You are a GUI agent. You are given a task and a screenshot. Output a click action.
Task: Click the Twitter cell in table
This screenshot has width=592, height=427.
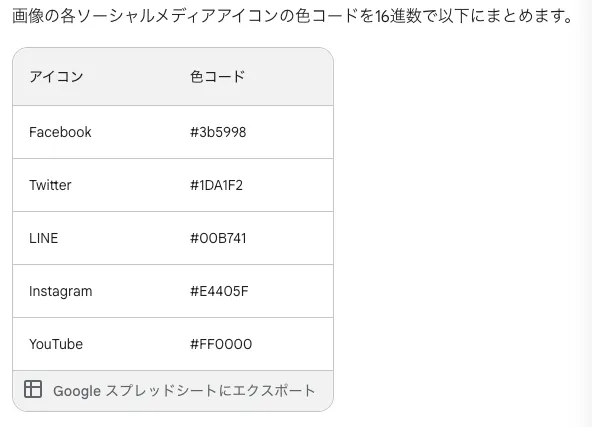50,185
